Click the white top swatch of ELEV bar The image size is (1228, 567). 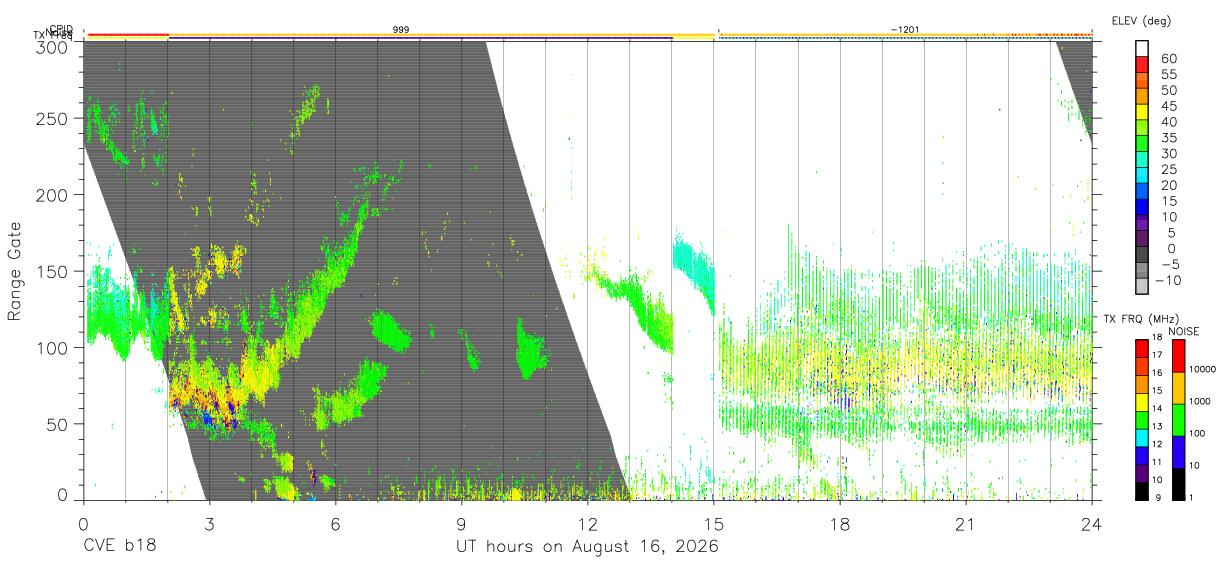tap(1142, 47)
